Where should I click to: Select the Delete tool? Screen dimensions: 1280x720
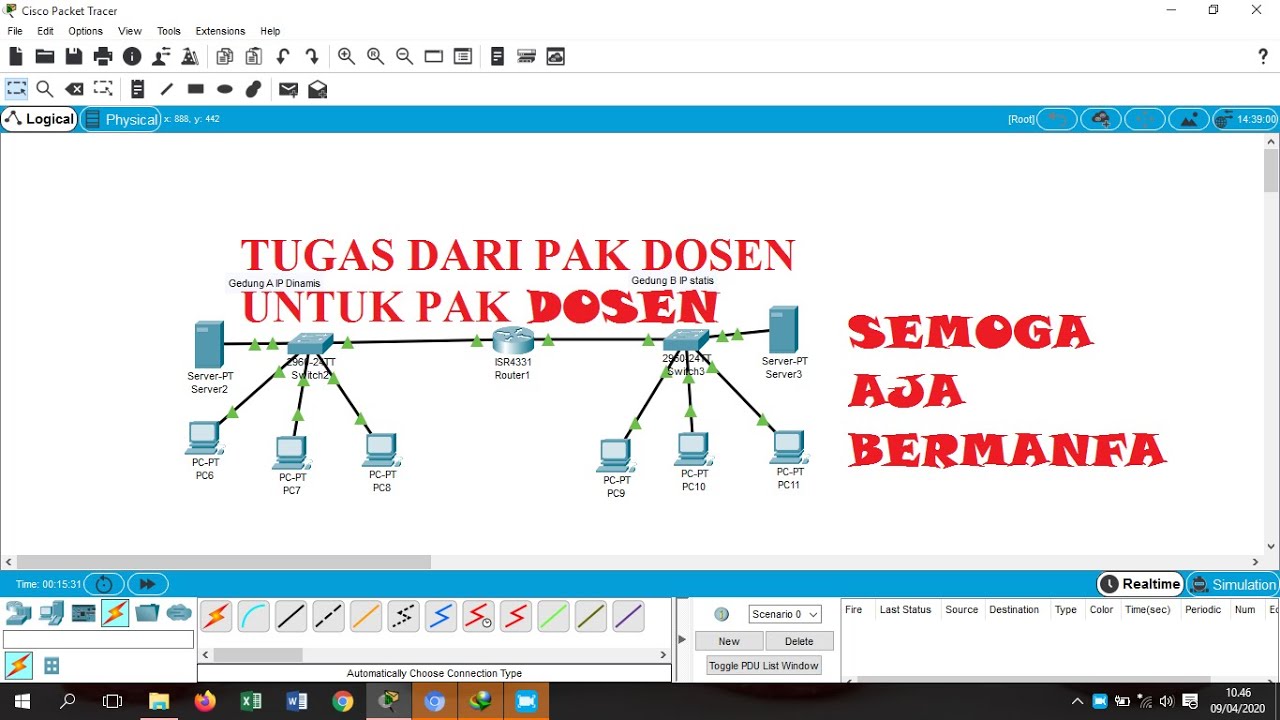74,89
